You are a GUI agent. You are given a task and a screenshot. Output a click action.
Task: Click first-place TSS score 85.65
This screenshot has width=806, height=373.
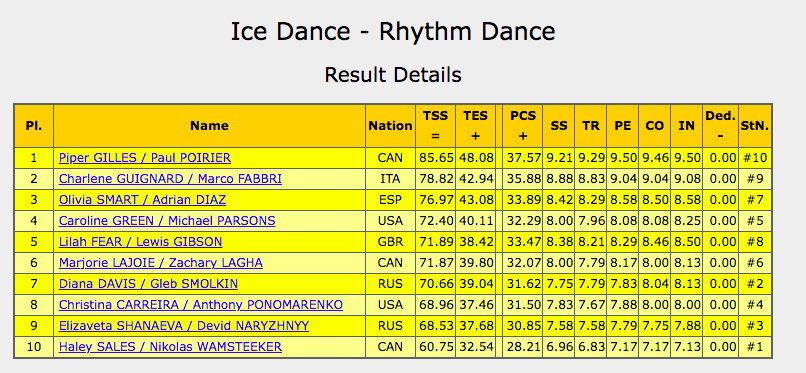tap(435, 158)
